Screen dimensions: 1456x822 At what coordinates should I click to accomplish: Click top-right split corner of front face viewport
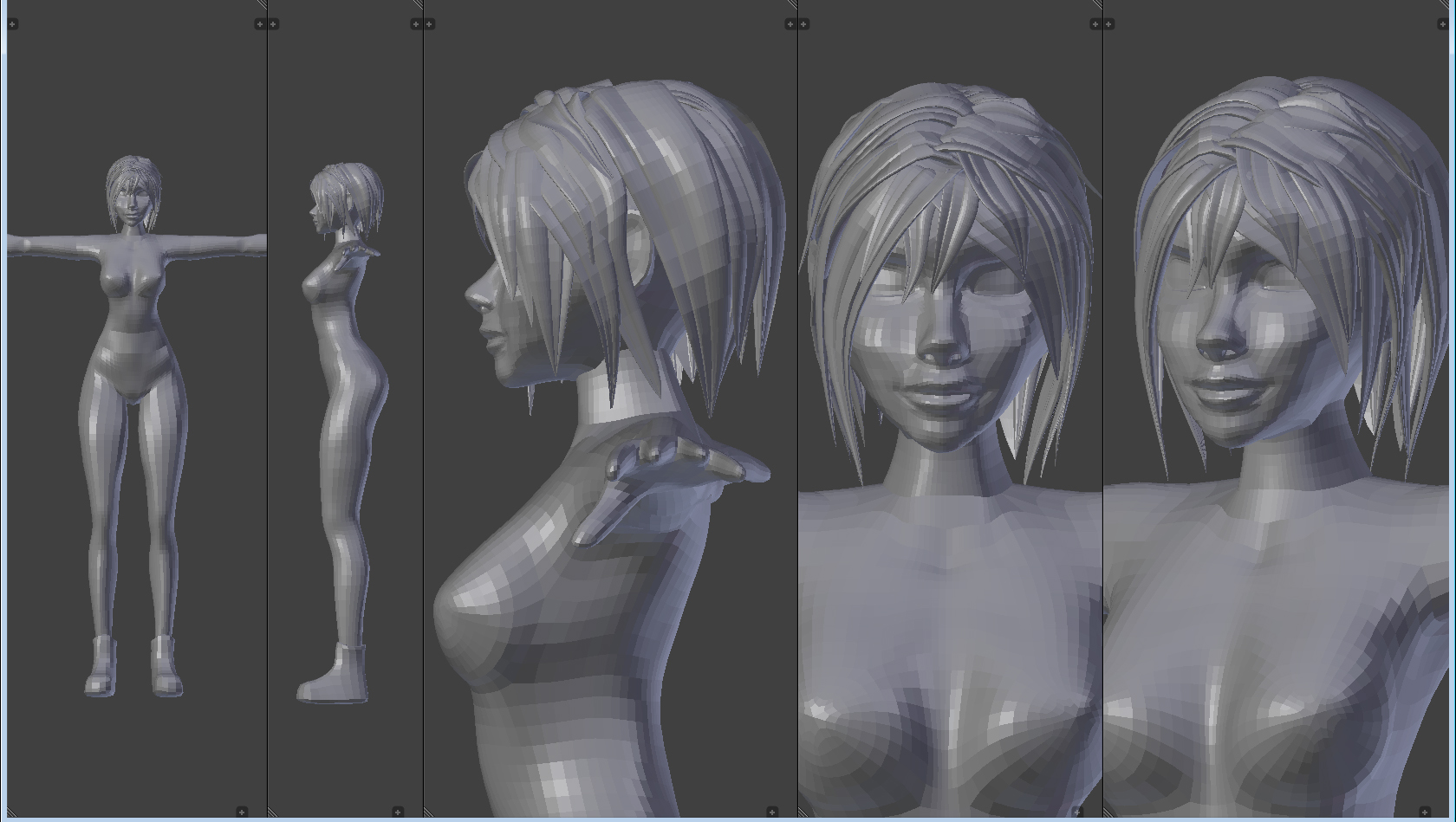pos(1097,5)
